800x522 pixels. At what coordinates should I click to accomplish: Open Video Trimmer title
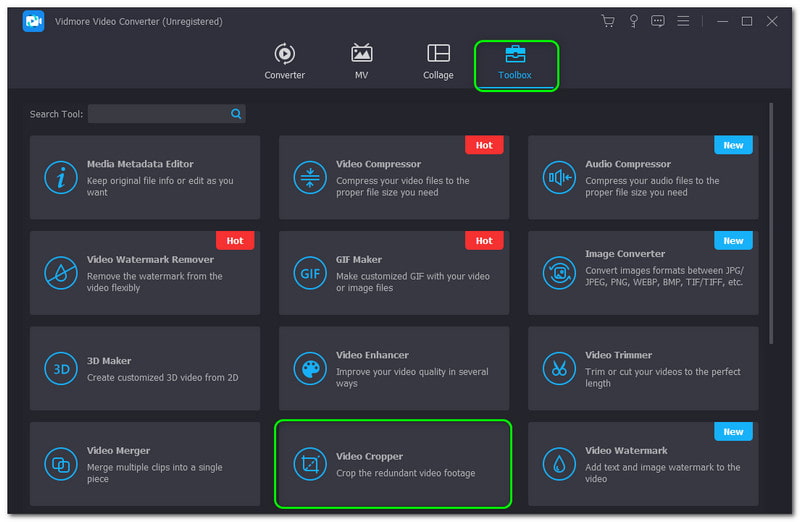click(618, 355)
